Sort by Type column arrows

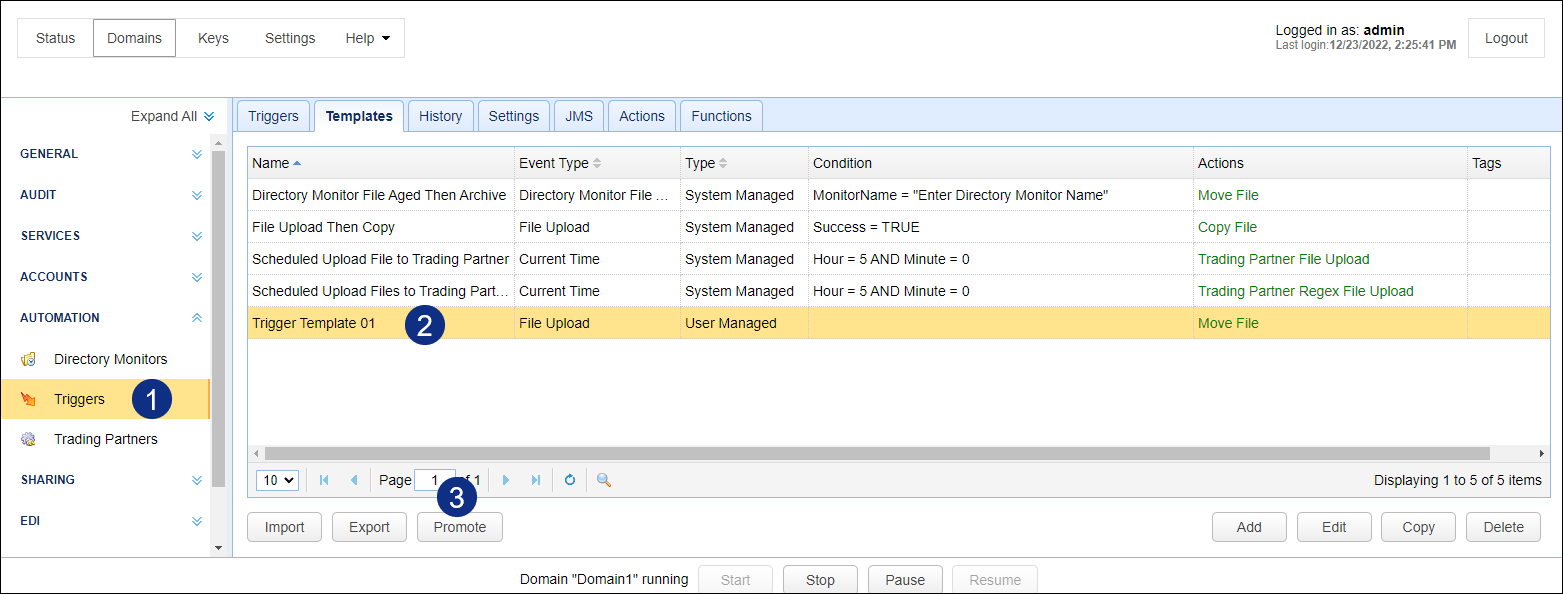tap(723, 163)
